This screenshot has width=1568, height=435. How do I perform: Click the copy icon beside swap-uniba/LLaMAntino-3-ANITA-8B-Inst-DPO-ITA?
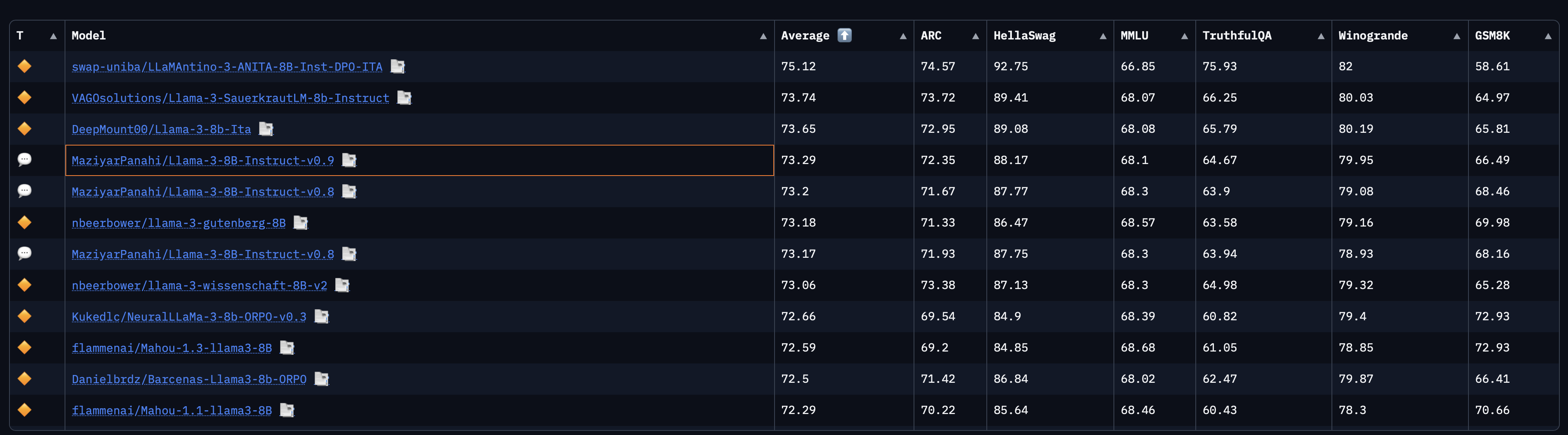(x=397, y=66)
